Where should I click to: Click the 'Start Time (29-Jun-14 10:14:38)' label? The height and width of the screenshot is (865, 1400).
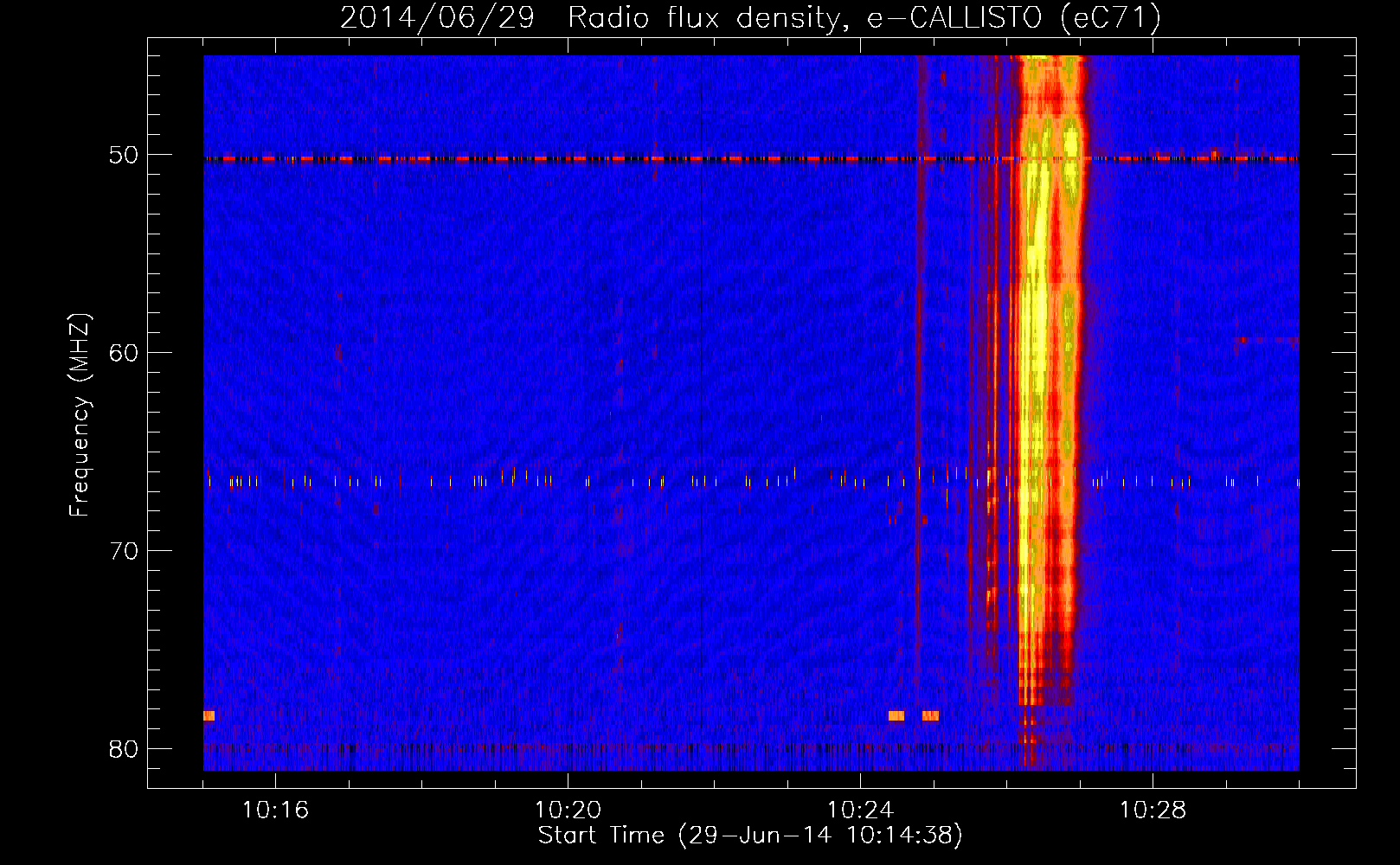point(750,836)
